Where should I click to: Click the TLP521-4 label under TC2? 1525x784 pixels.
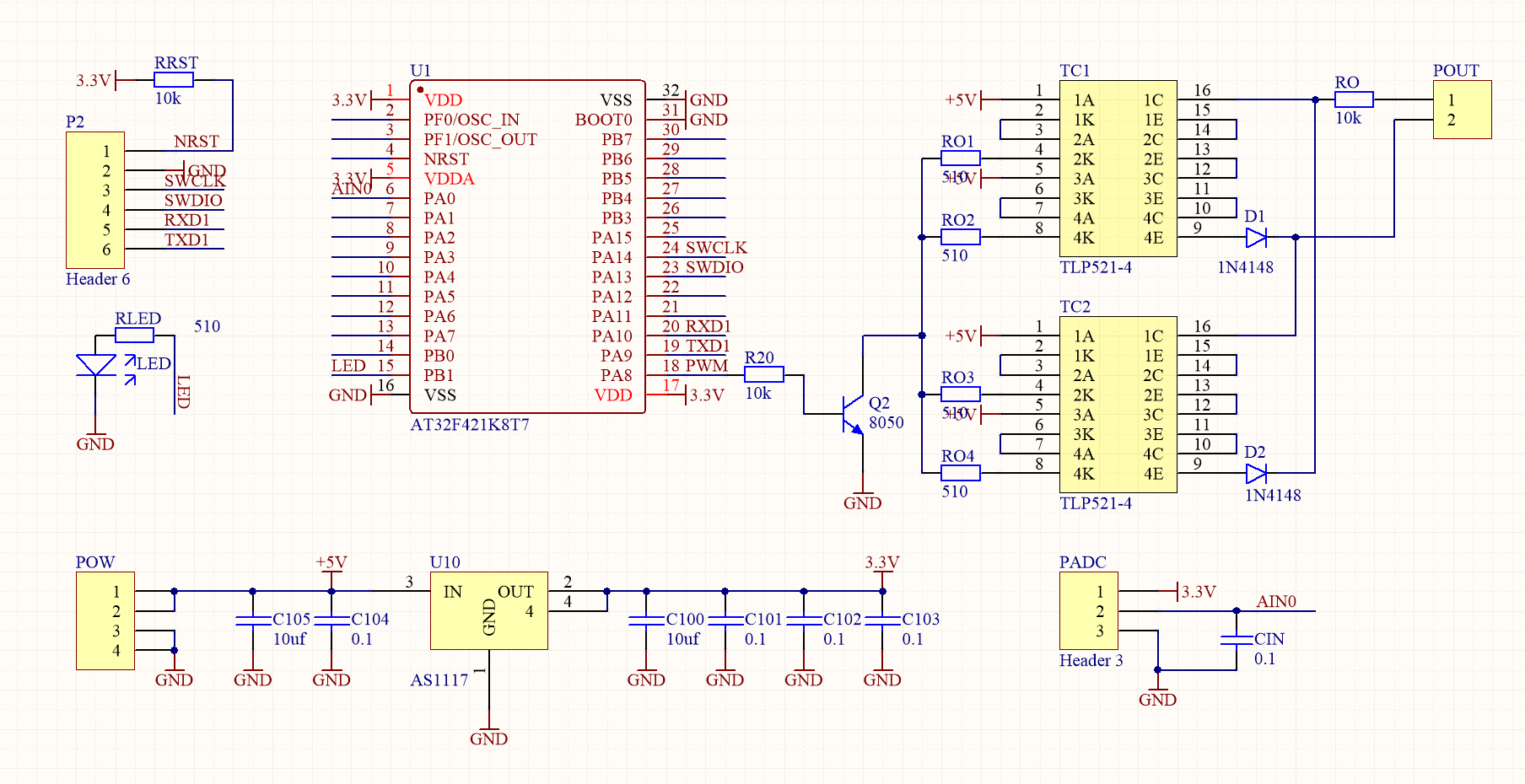[x=1096, y=503]
